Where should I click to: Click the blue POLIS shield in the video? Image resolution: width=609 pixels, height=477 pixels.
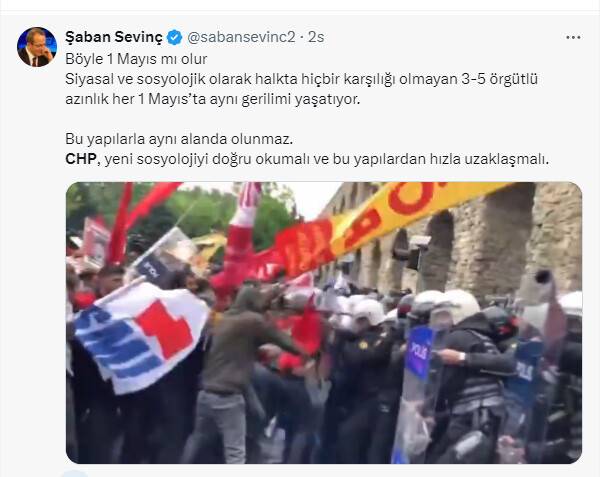point(419,353)
